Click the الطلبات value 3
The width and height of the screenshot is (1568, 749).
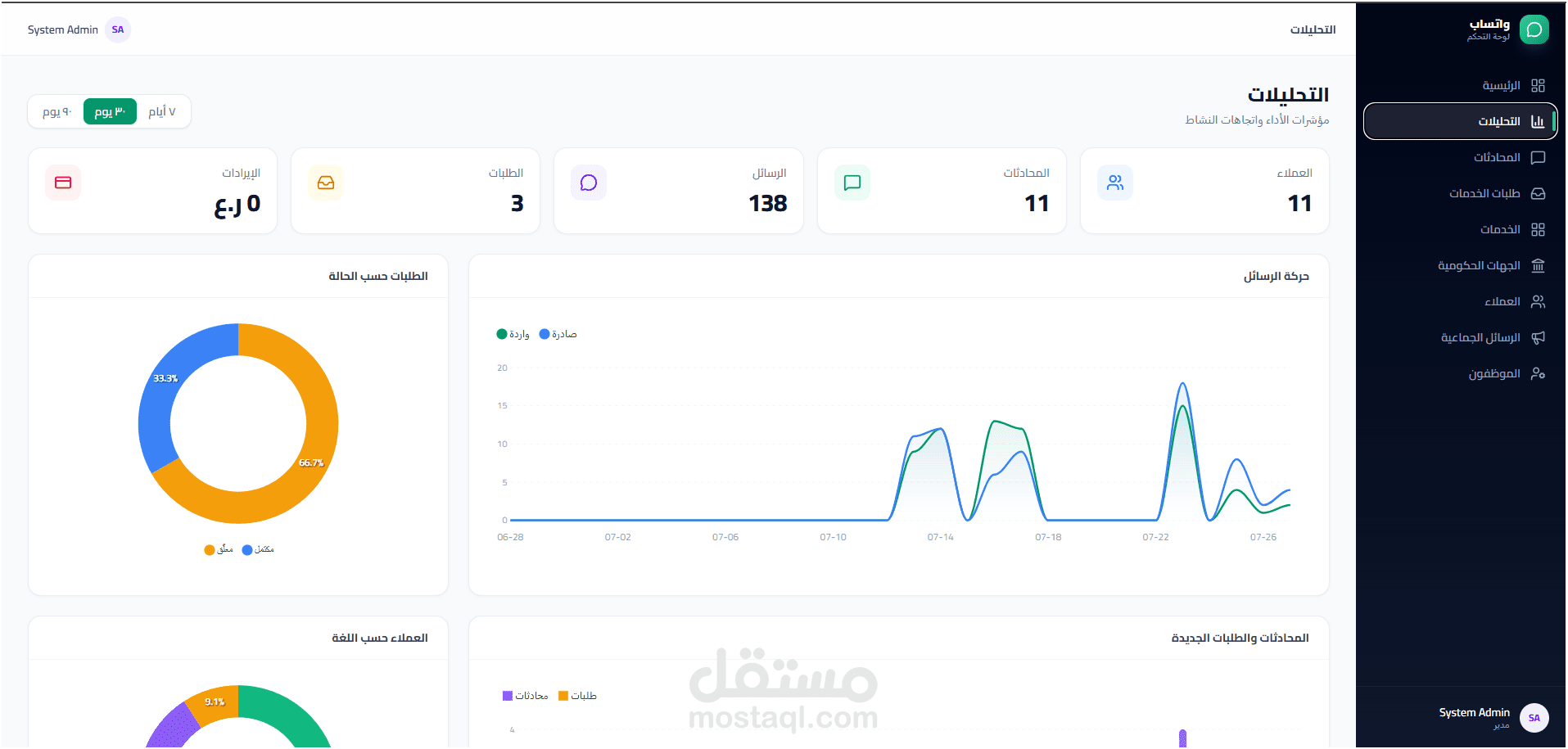pyautogui.click(x=517, y=203)
